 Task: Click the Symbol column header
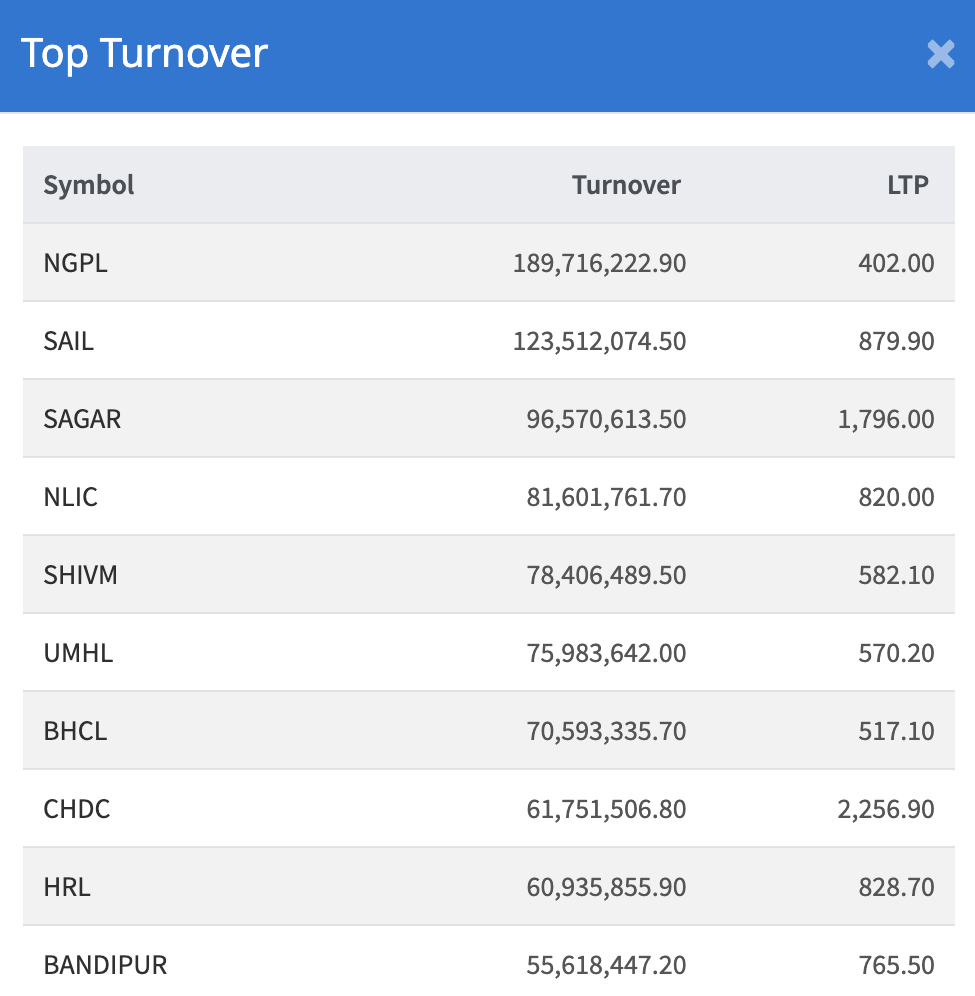click(x=89, y=185)
